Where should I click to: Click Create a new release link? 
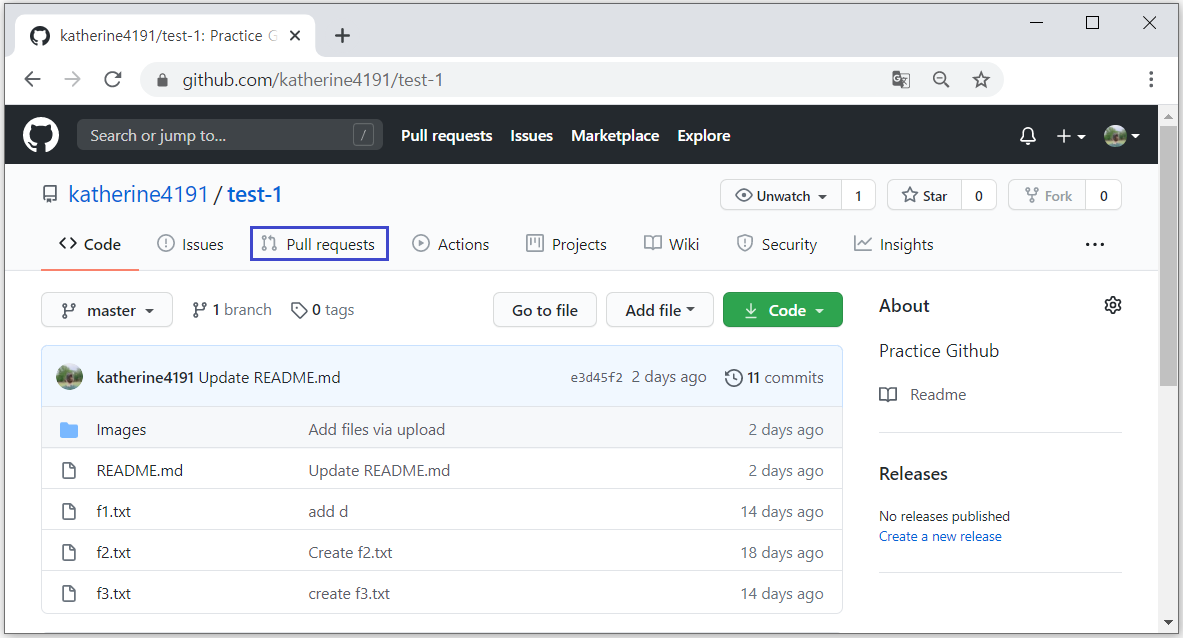click(940, 536)
